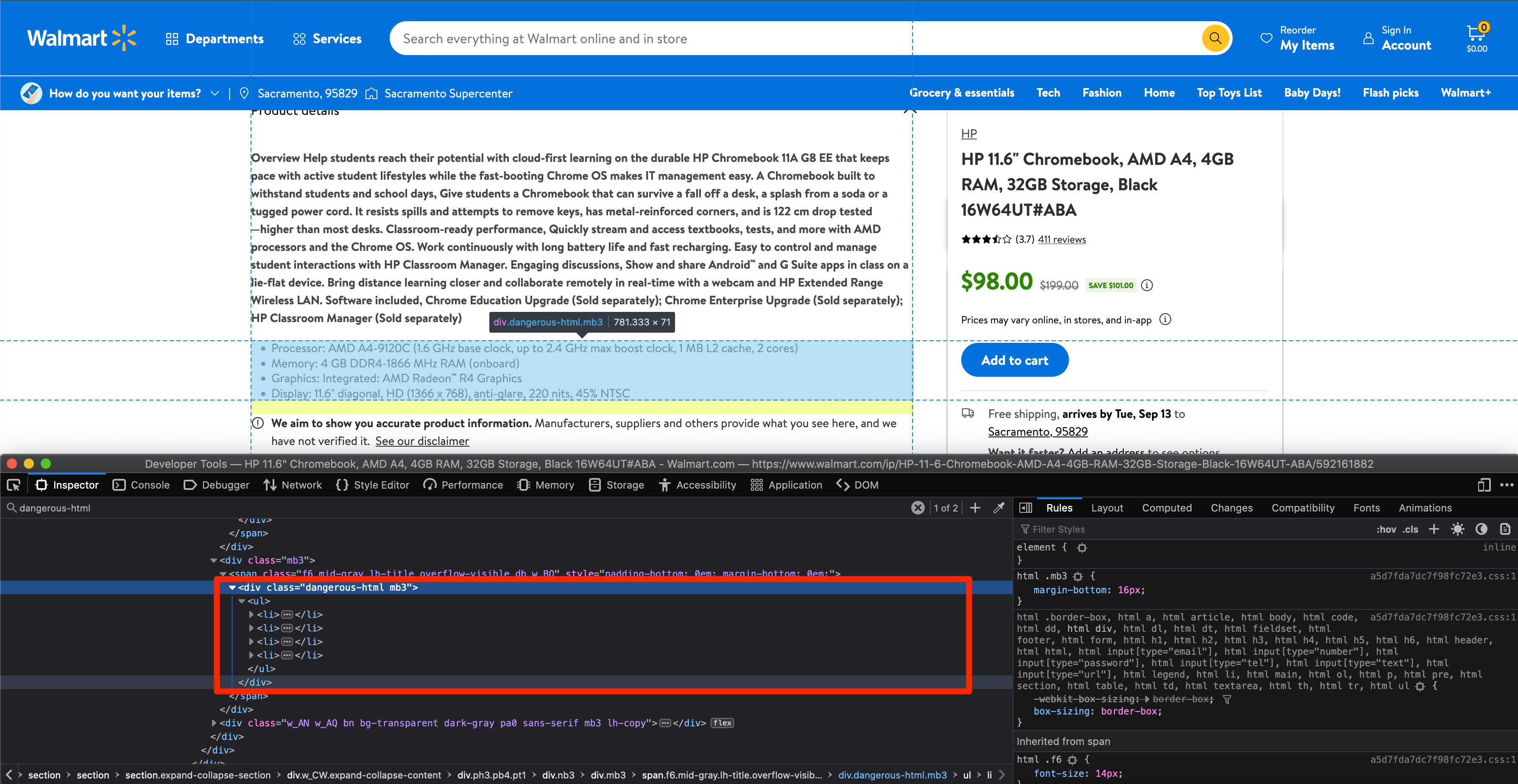Screen dimensions: 1518x784
Task: Toggle the .cls classes panel
Action: pyautogui.click(x=1410, y=529)
